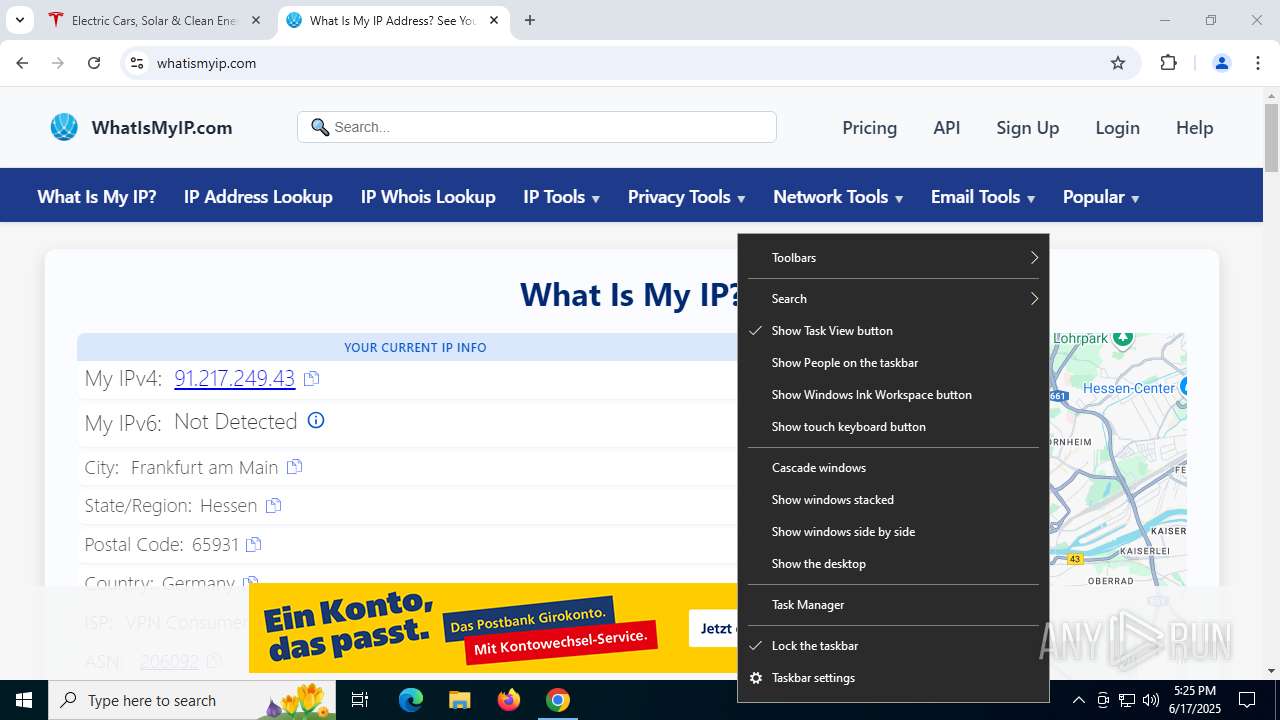Close the What Is My IP Address tab
This screenshot has width=1280, height=720.
494,20
